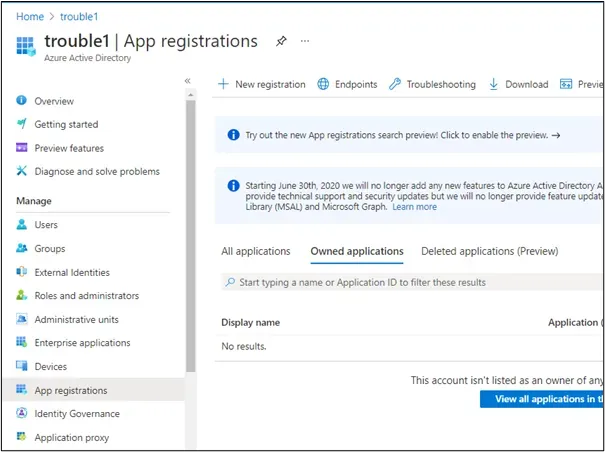The image size is (605, 452).
Task: Click the Devices icon
Action: click(22, 366)
